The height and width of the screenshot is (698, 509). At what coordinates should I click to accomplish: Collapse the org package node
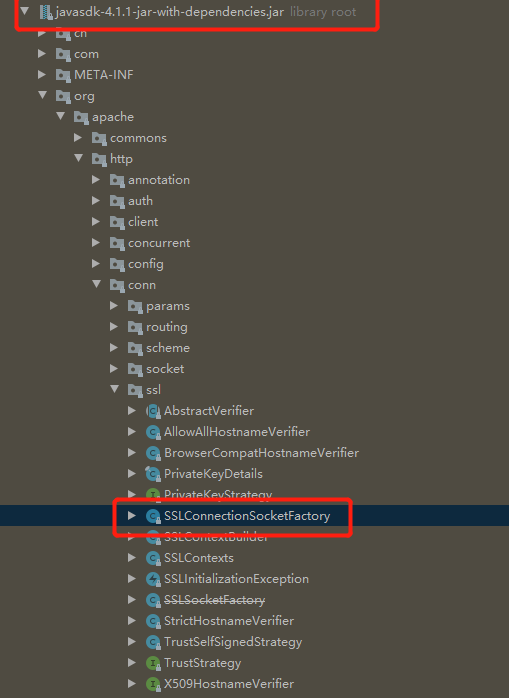(43, 95)
